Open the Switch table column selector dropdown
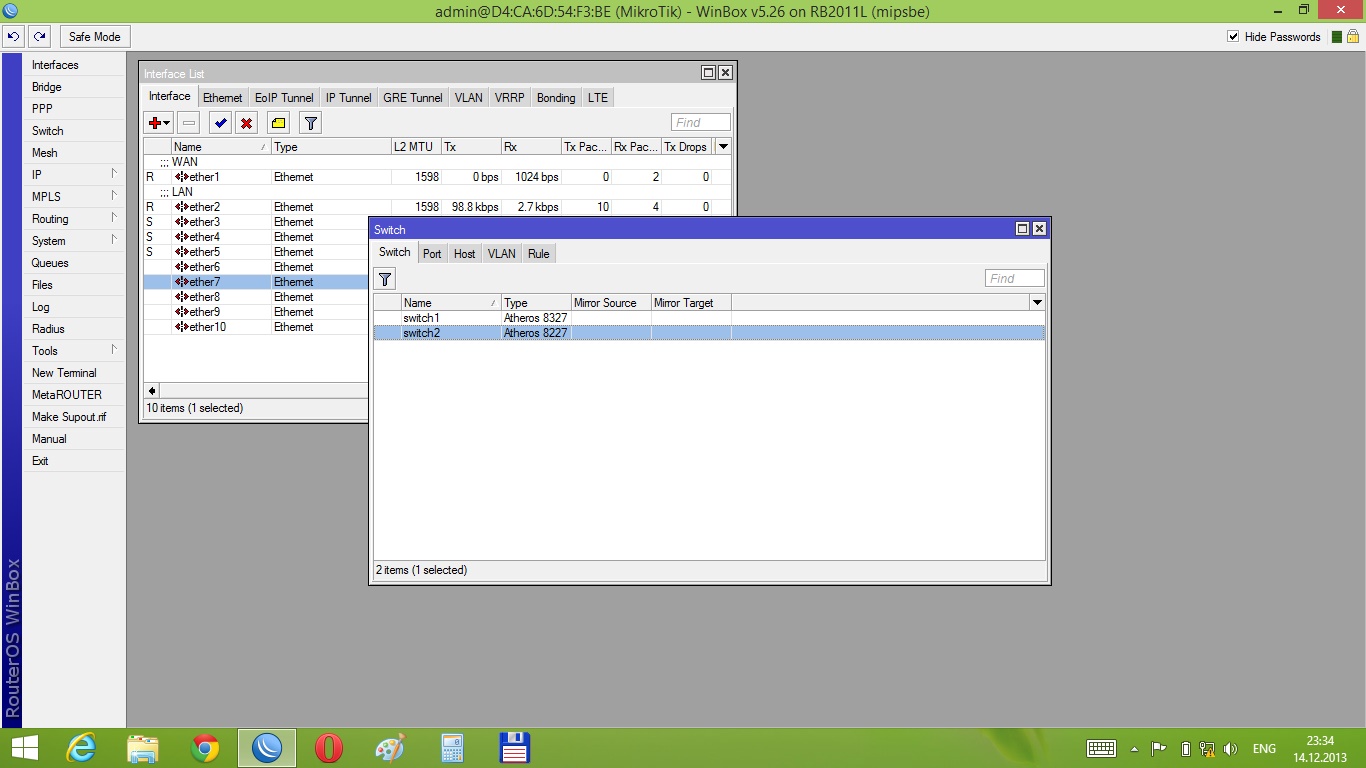Image resolution: width=1366 pixels, height=768 pixels. [1037, 303]
